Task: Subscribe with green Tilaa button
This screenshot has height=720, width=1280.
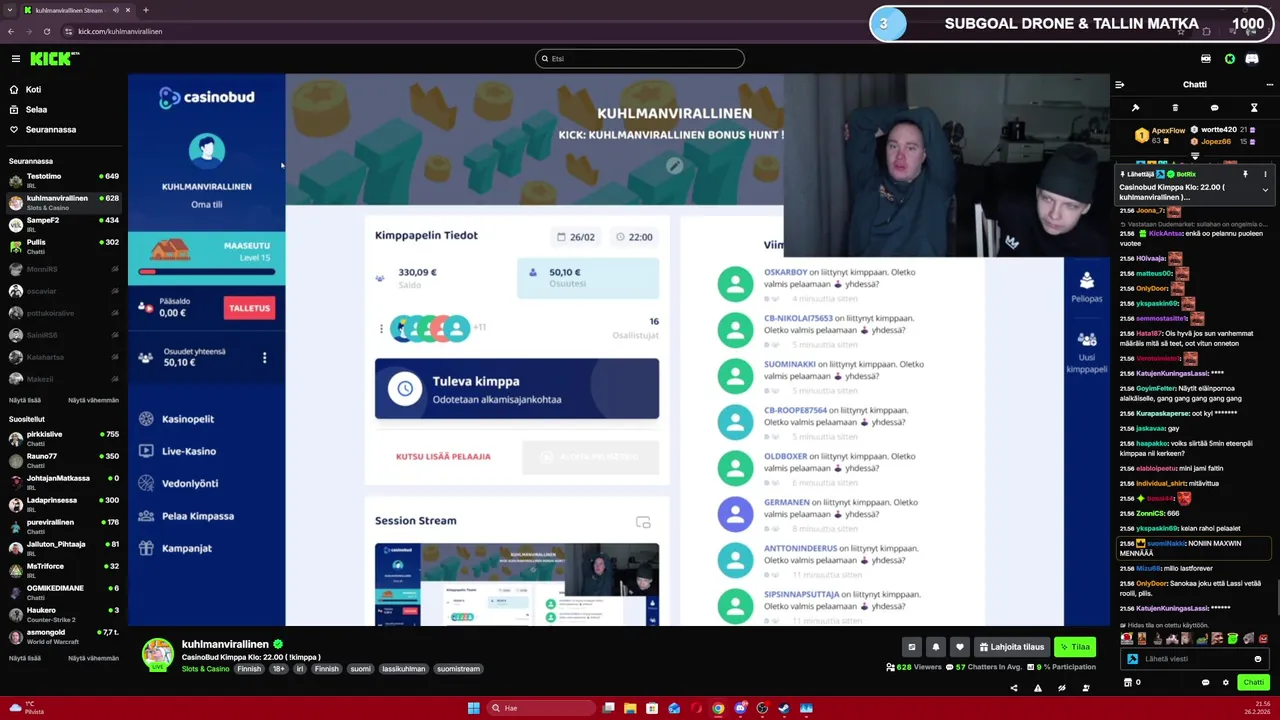Action: 1076,647
